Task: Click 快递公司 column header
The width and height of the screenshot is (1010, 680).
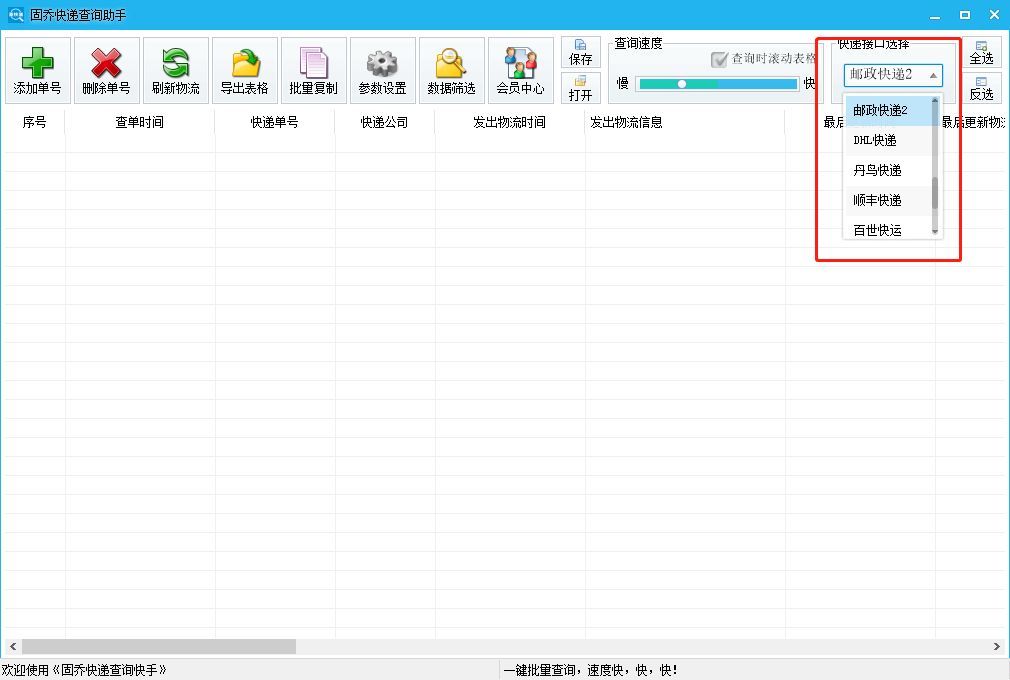Action: tap(385, 122)
